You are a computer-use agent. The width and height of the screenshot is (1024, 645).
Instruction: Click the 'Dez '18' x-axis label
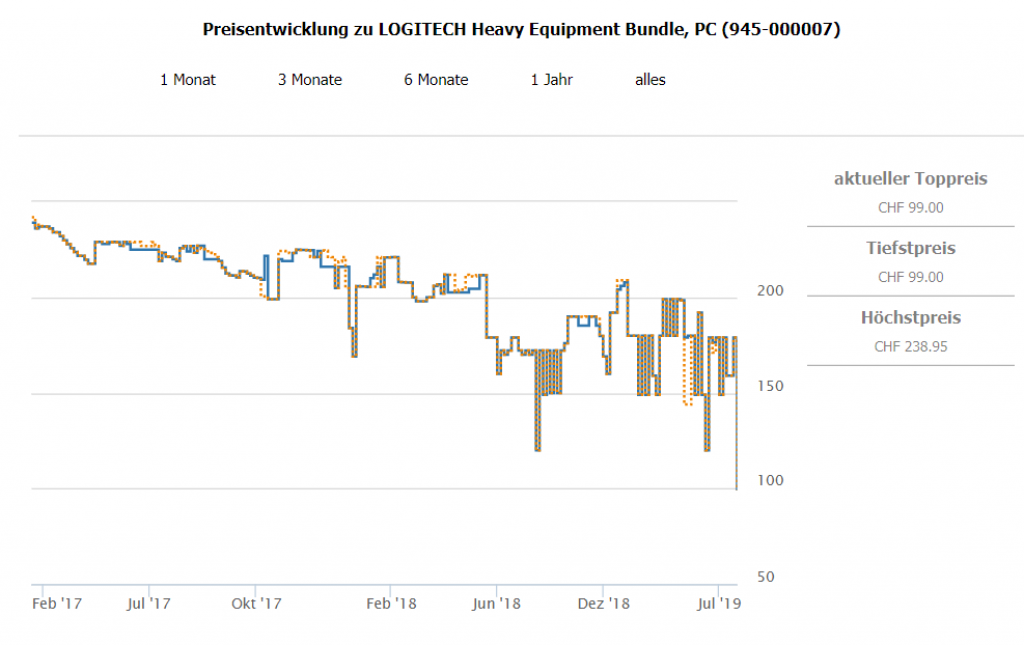pyautogui.click(x=604, y=604)
